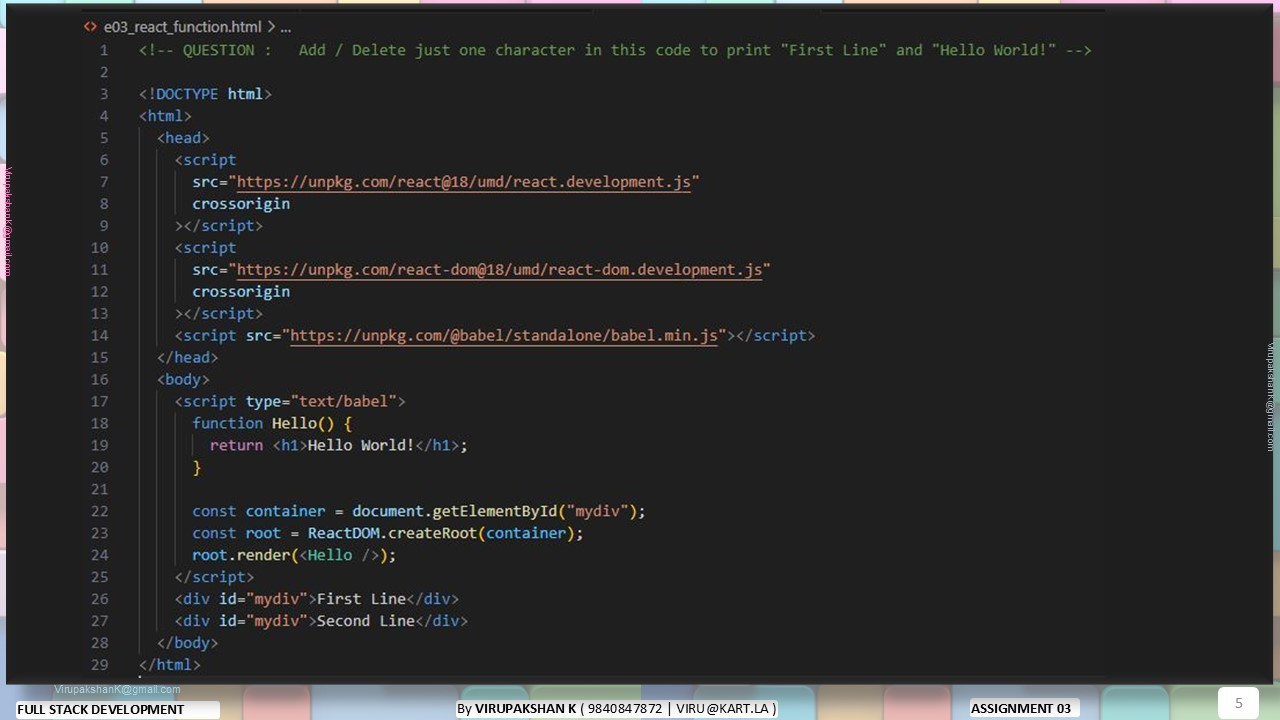The height and width of the screenshot is (720, 1280).
Task: Open the babel.min.js standalone URL
Action: click(x=504, y=336)
